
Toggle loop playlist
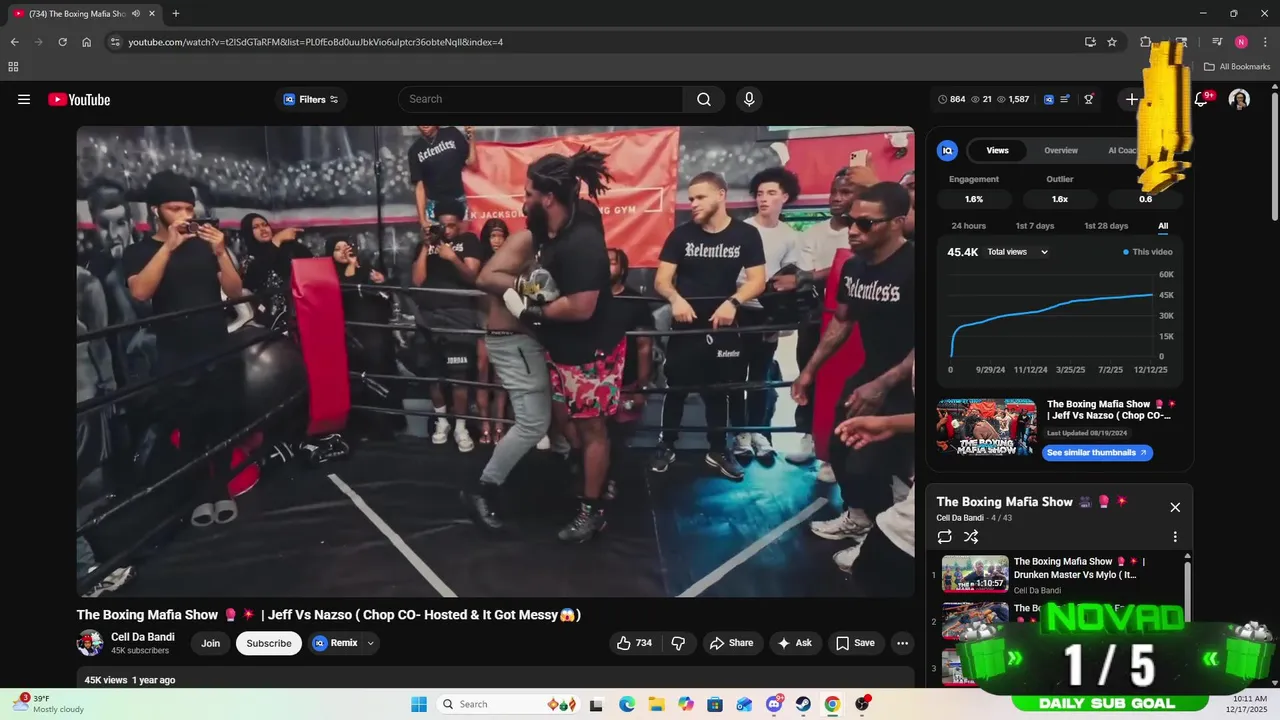point(945,537)
